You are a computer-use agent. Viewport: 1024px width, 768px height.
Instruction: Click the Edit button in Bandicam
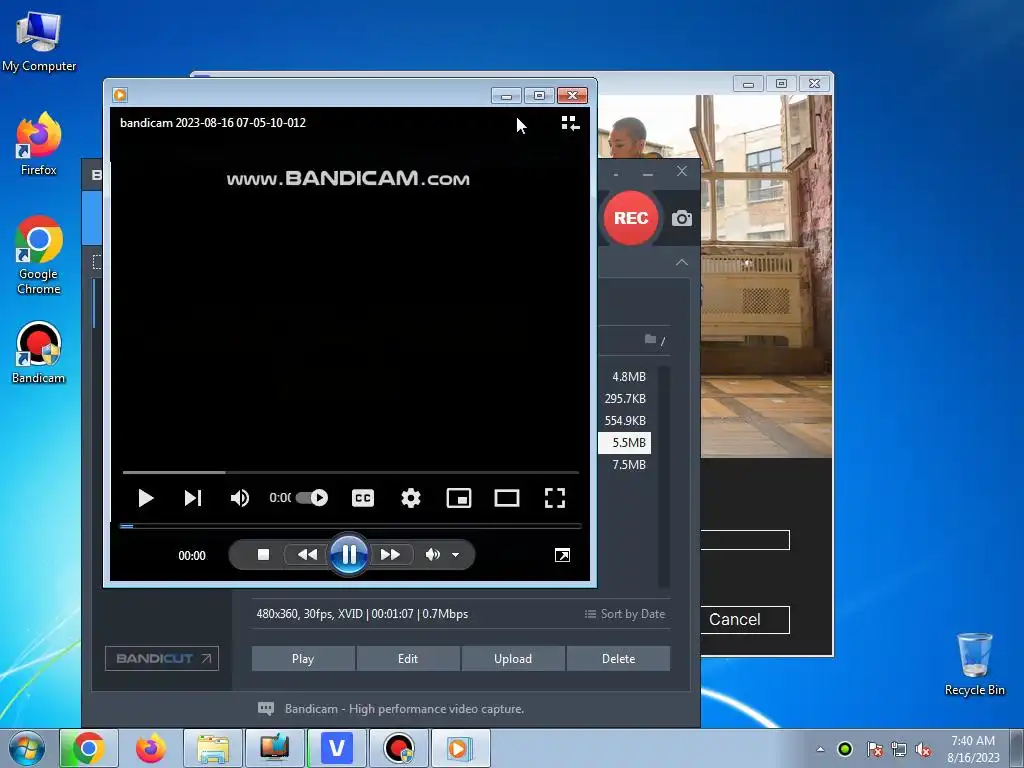tap(408, 659)
